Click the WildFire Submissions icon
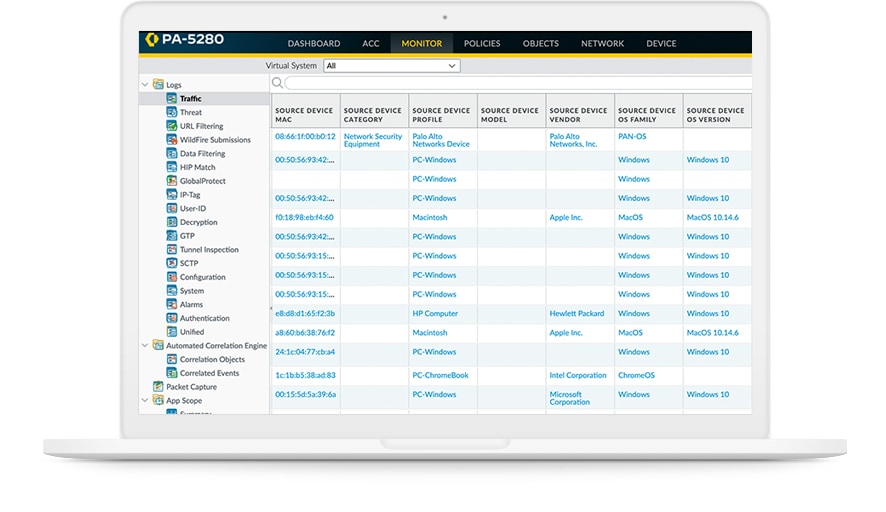Image resolution: width=886 pixels, height=512 pixels. (172, 139)
